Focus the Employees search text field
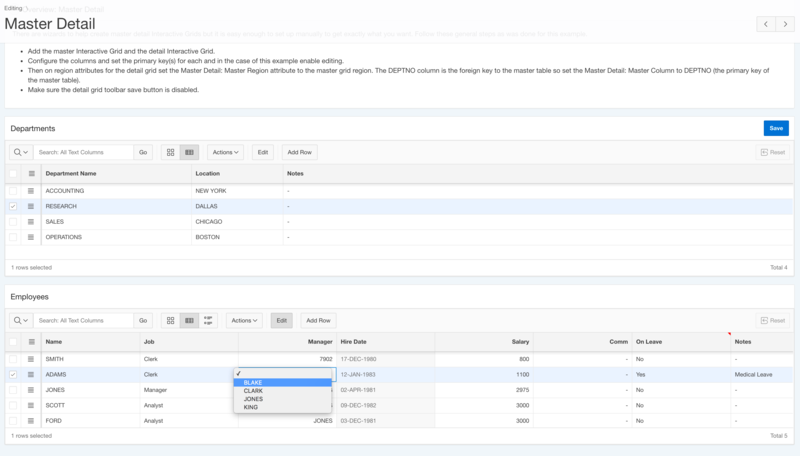The width and height of the screenshot is (800, 456). [83, 320]
